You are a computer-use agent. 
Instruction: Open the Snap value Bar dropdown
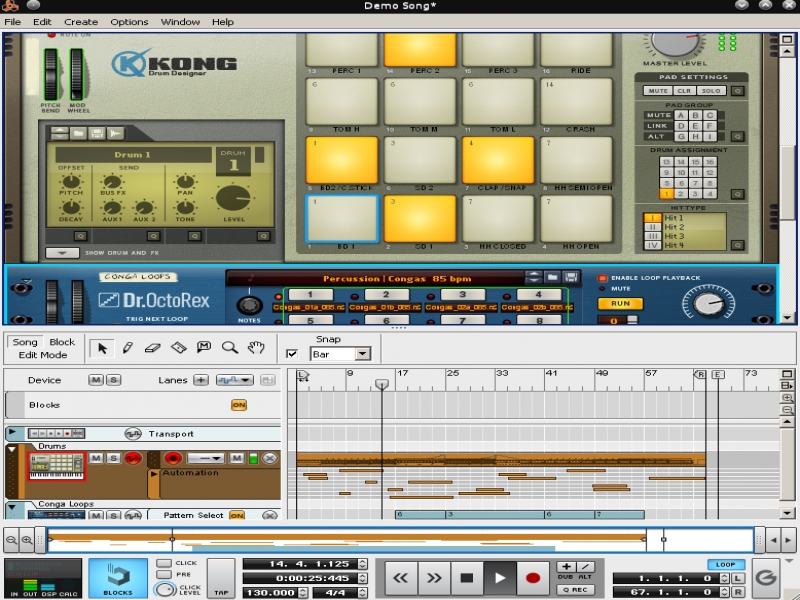pyautogui.click(x=362, y=354)
